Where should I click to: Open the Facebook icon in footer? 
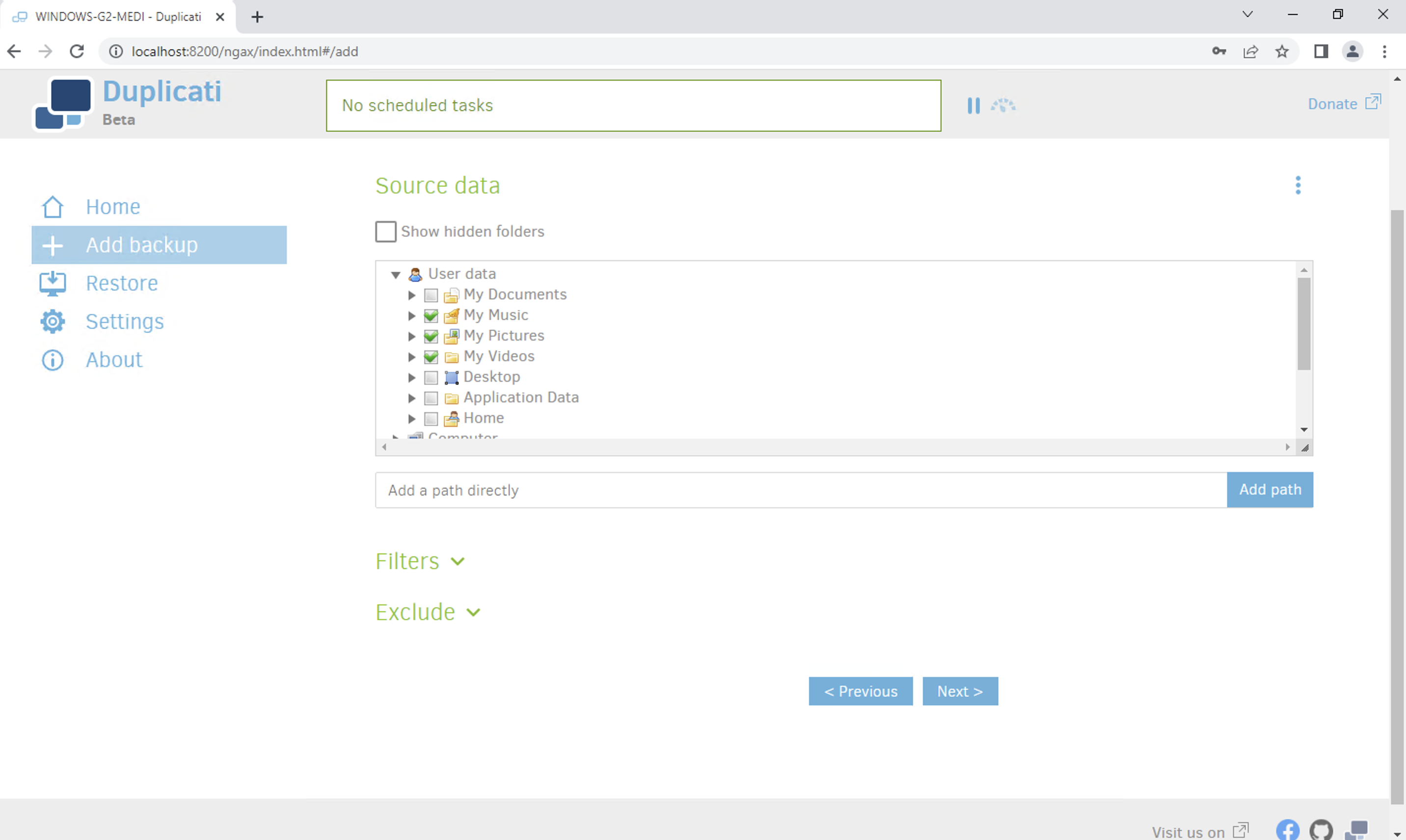click(x=1287, y=830)
